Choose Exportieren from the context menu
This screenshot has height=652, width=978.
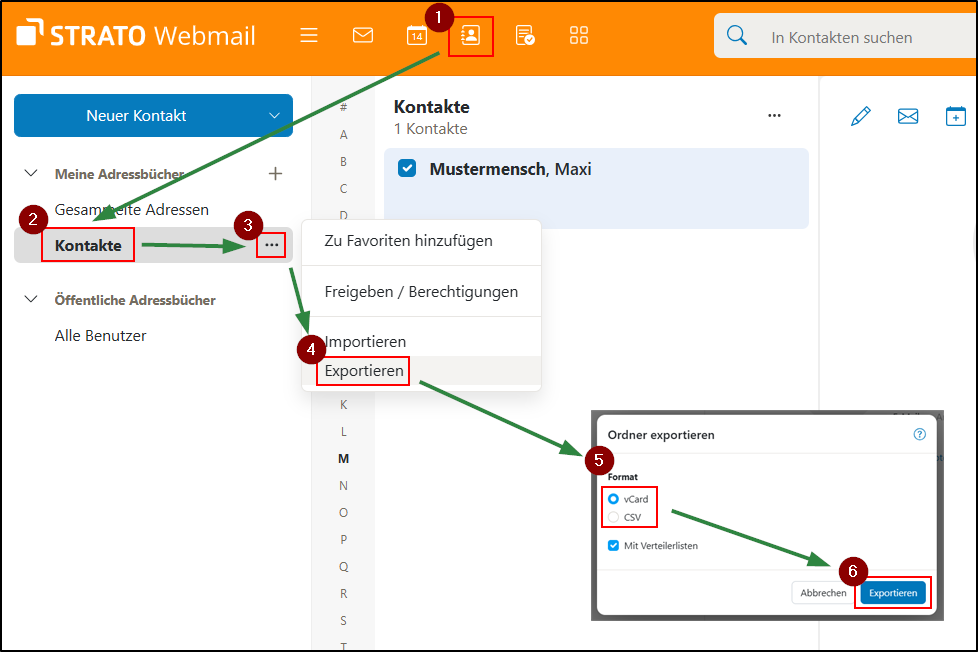pos(364,371)
